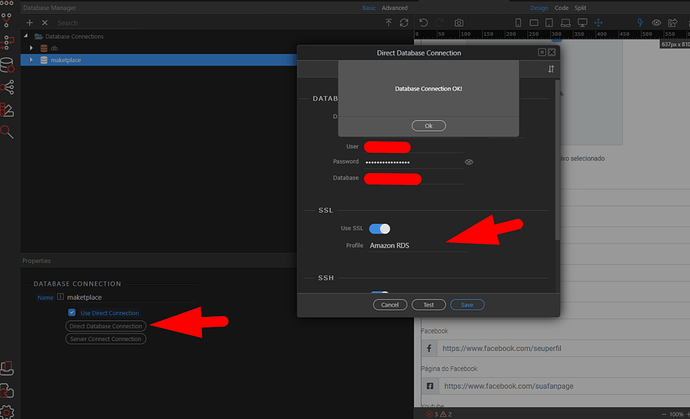
Task: Open the theme/design editor icon in left sidebar
Action: point(7,110)
